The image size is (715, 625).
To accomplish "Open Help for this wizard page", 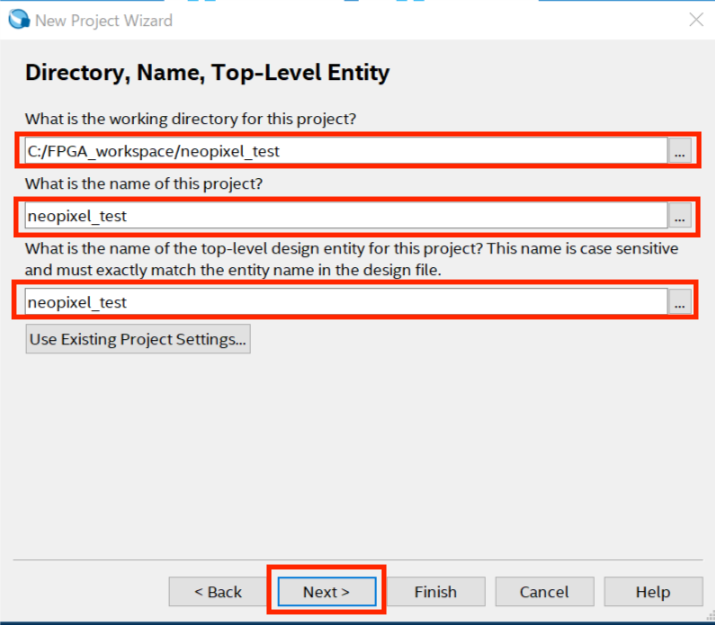I will pyautogui.click(x=652, y=592).
